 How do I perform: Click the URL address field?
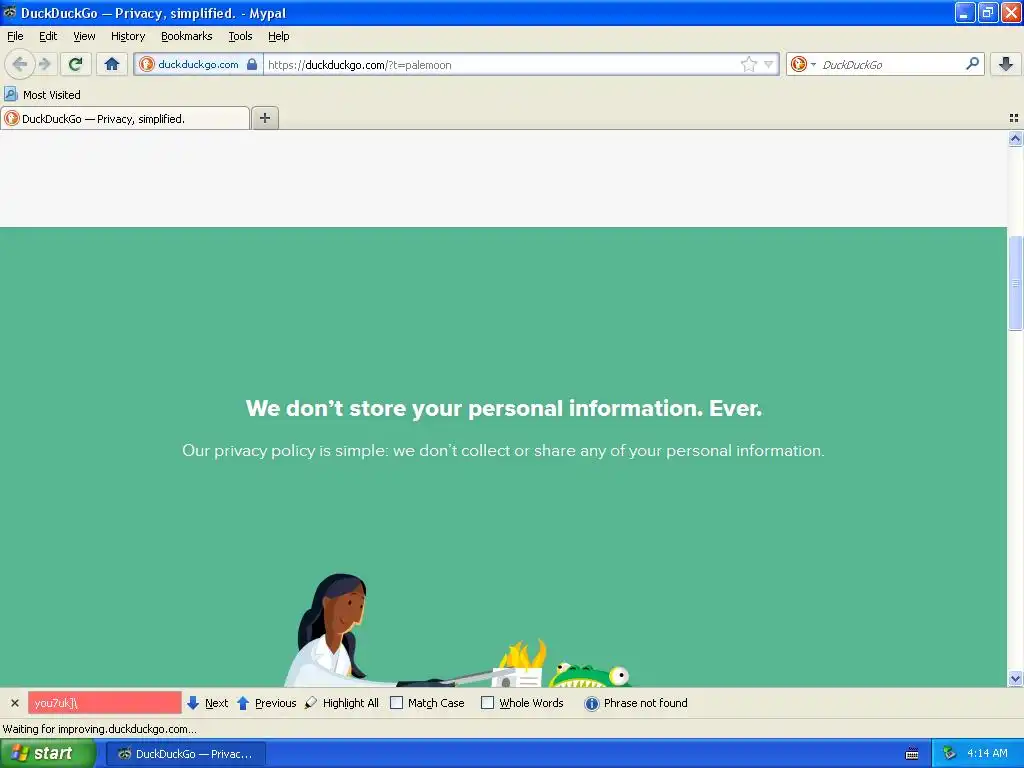502,64
